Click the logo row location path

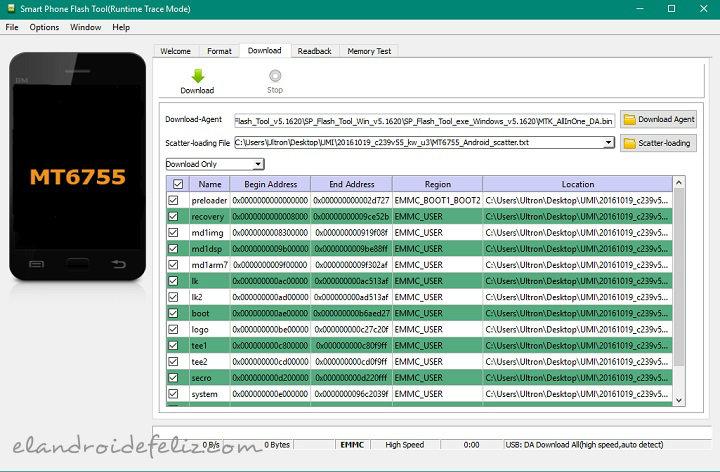click(578, 329)
